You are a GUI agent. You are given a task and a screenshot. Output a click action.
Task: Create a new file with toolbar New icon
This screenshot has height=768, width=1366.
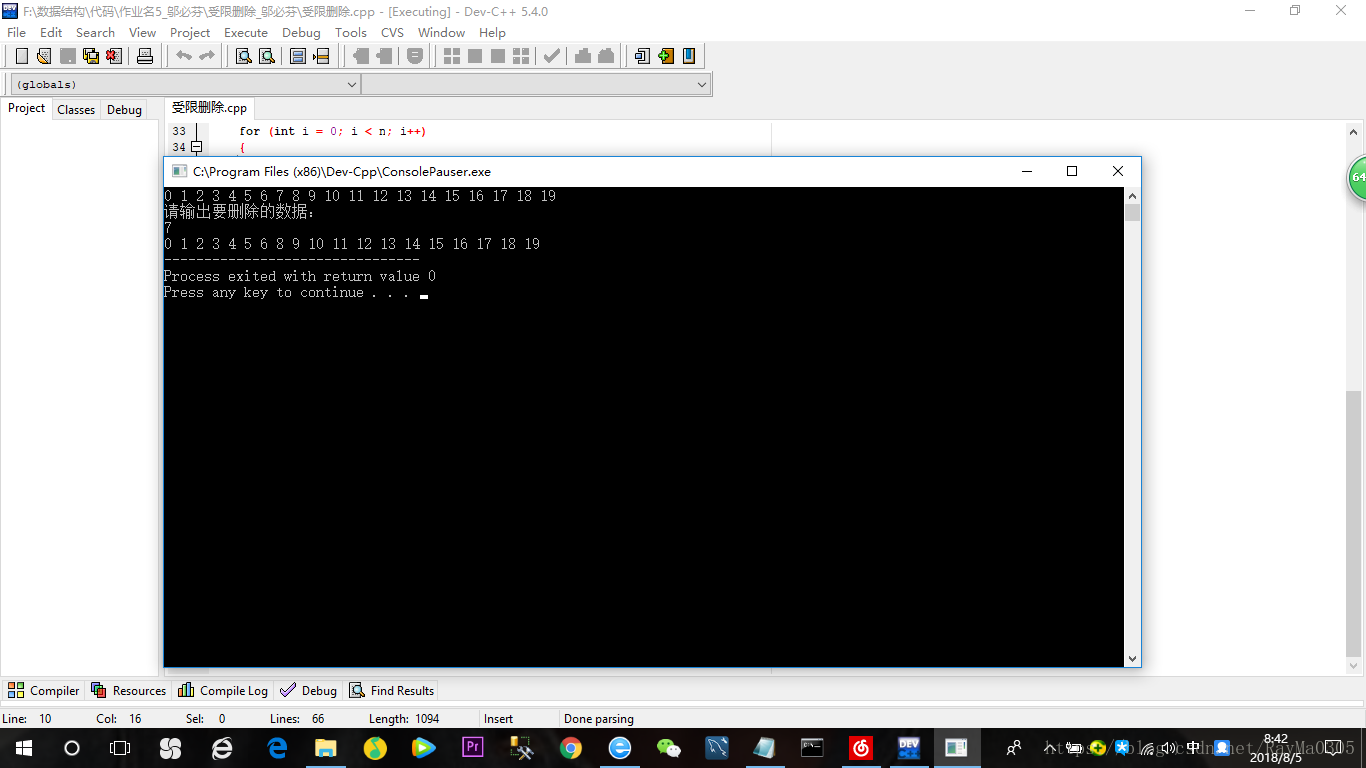tap(21, 56)
